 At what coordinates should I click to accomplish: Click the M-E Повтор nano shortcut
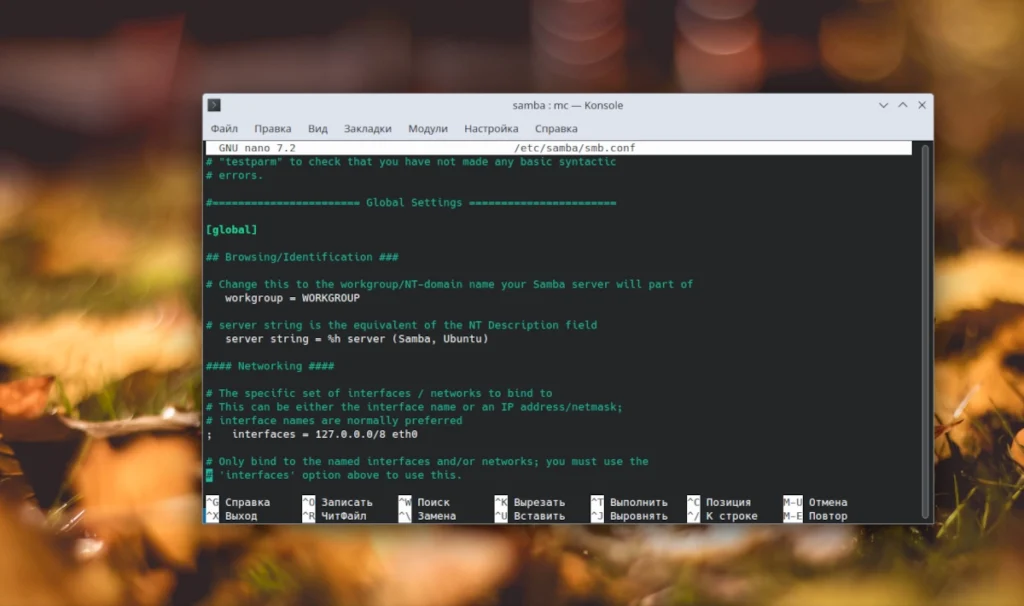[x=816, y=516]
